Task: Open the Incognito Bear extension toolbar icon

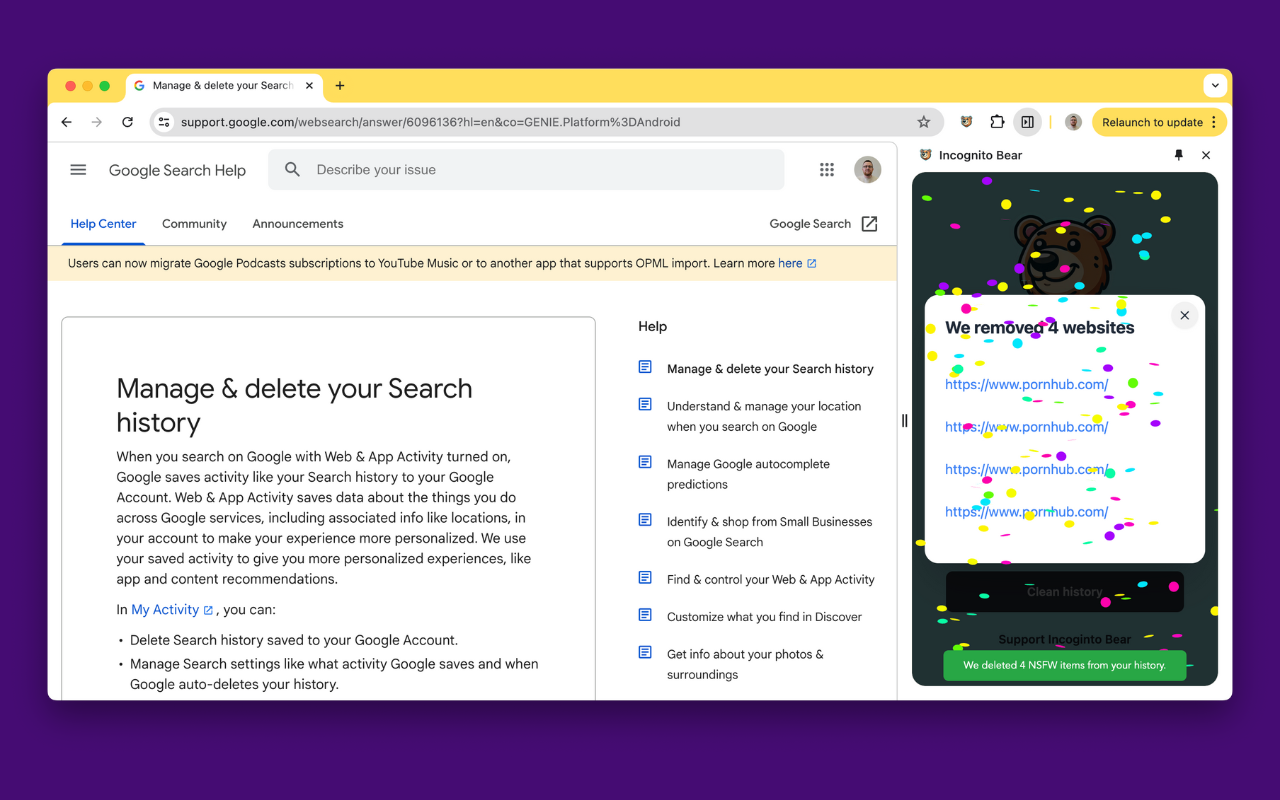Action: point(966,122)
